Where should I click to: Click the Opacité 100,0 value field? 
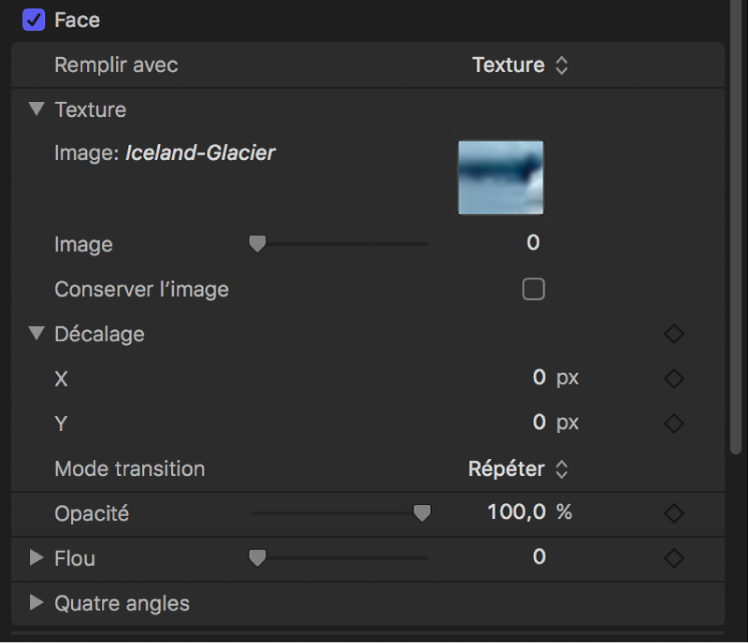click(517, 513)
